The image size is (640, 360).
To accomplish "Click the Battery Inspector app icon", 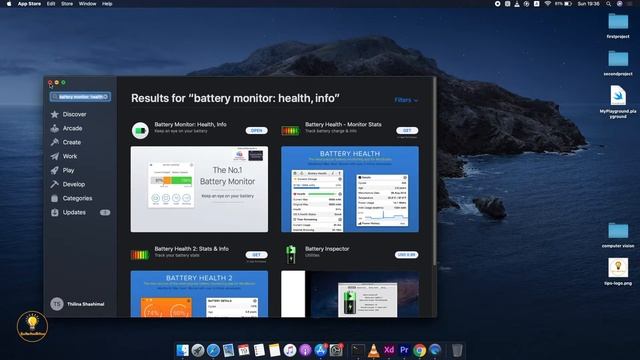I will tap(291, 254).
